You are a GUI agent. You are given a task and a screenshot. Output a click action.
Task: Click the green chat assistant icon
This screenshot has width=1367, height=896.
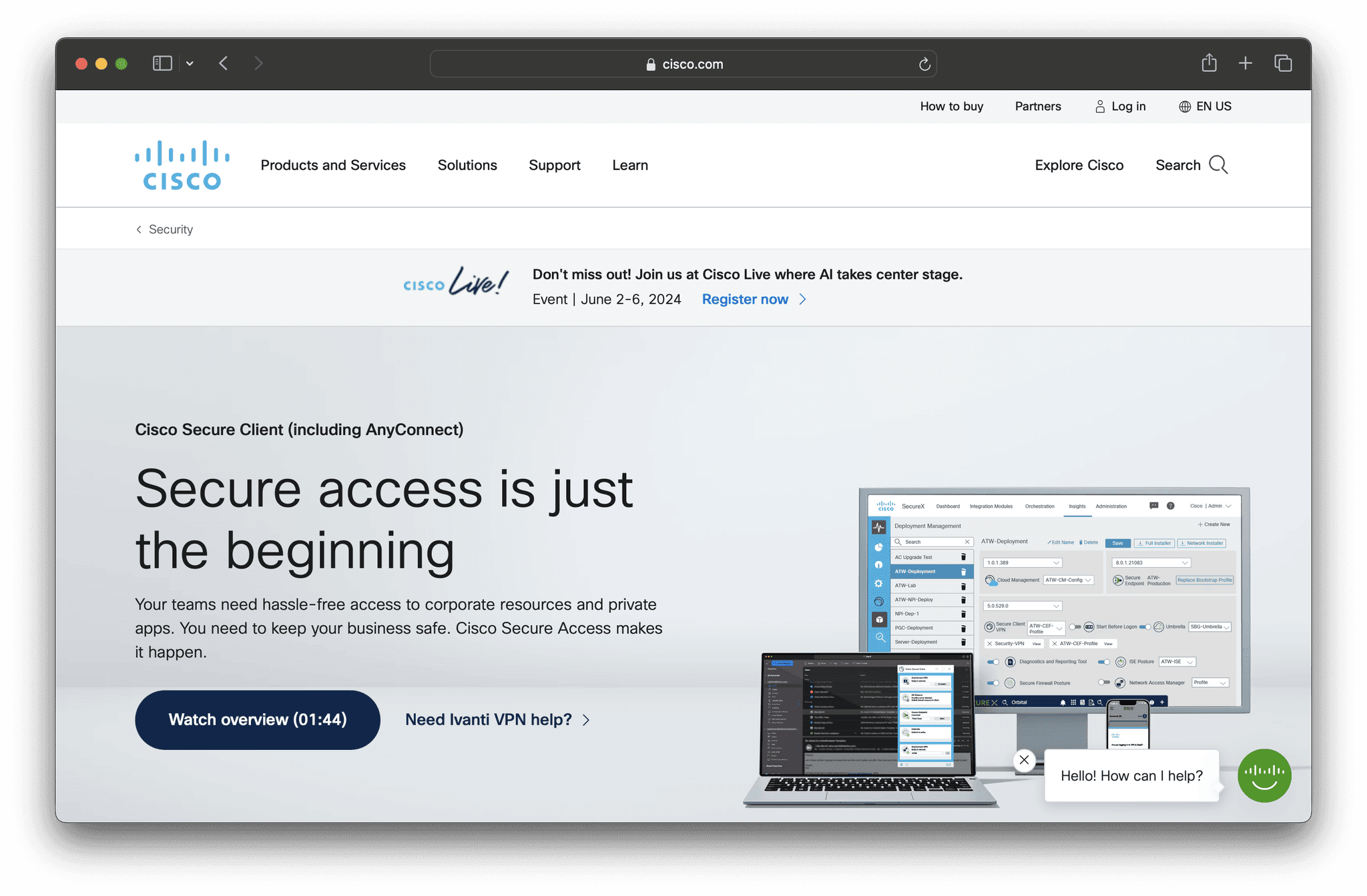(x=1264, y=775)
